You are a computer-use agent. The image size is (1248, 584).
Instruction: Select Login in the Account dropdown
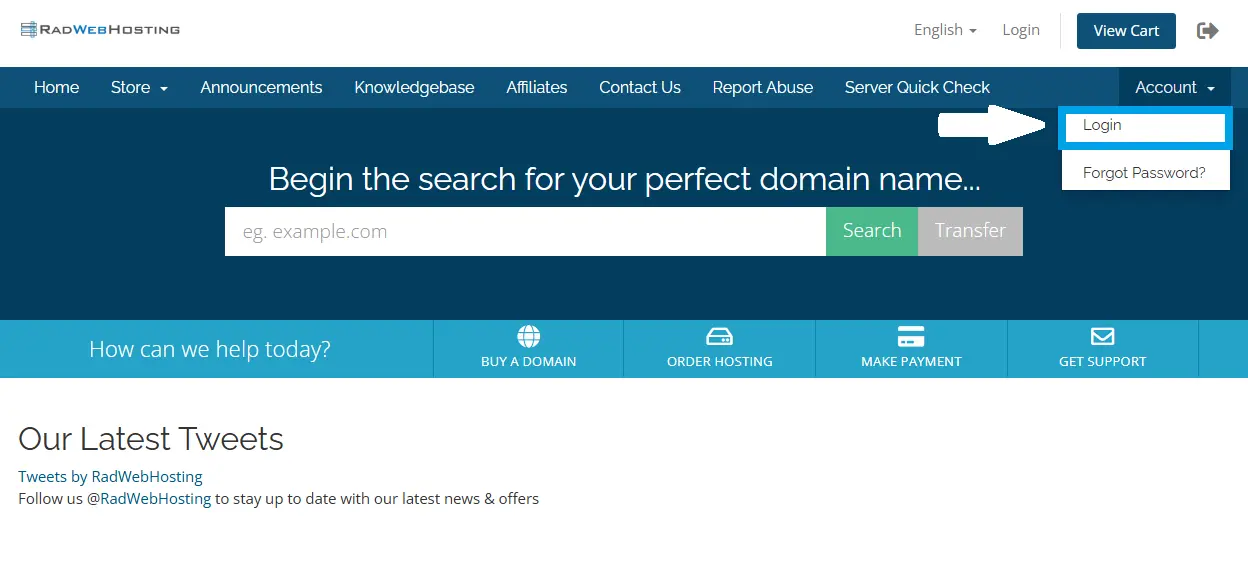pyautogui.click(x=1146, y=126)
